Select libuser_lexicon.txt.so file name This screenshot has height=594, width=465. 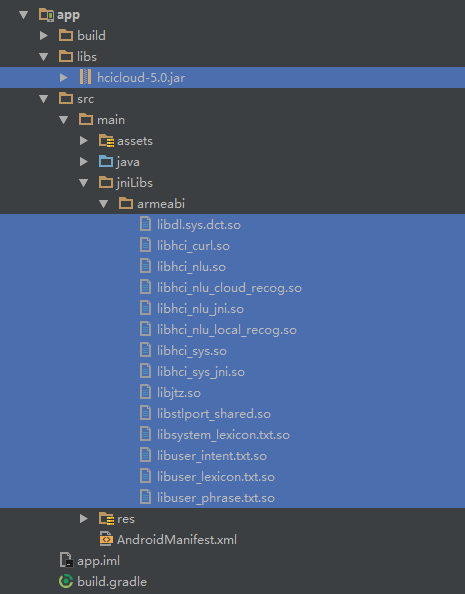(216, 477)
